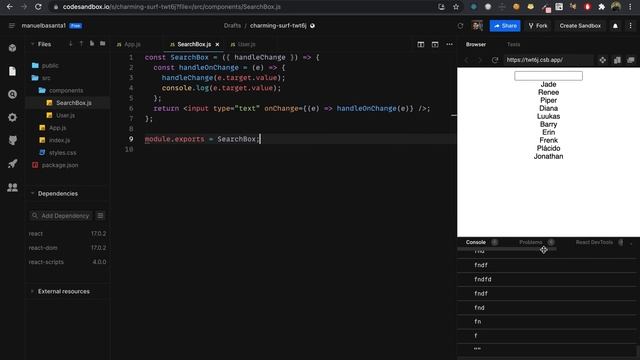The height and width of the screenshot is (360, 640).
Task: Click the react-dom dependency row
Action: pos(67,248)
